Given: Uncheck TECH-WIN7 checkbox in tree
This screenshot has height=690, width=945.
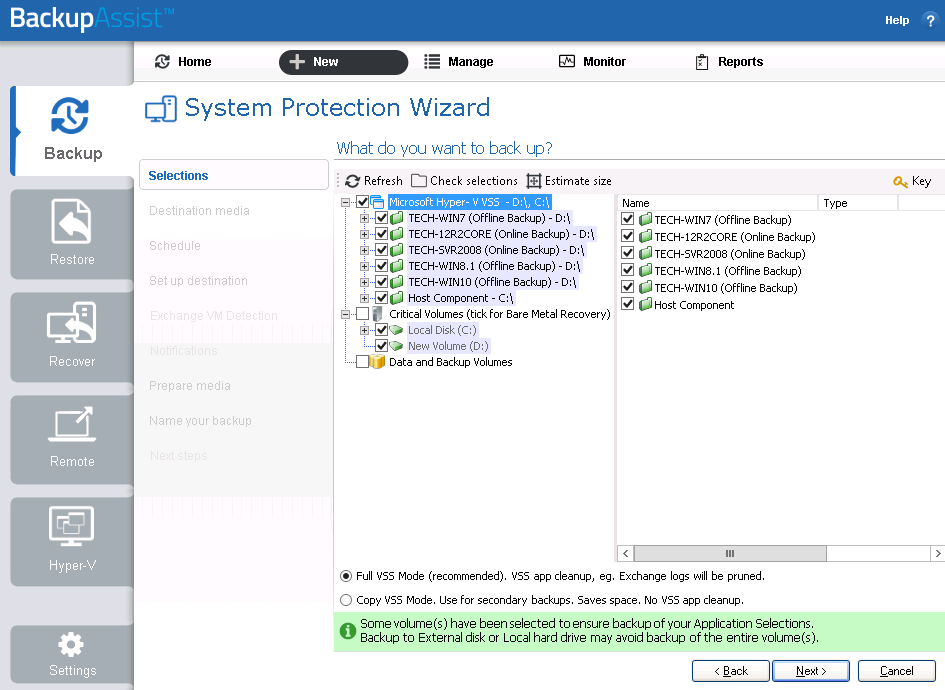Looking at the screenshot, I should [381, 218].
